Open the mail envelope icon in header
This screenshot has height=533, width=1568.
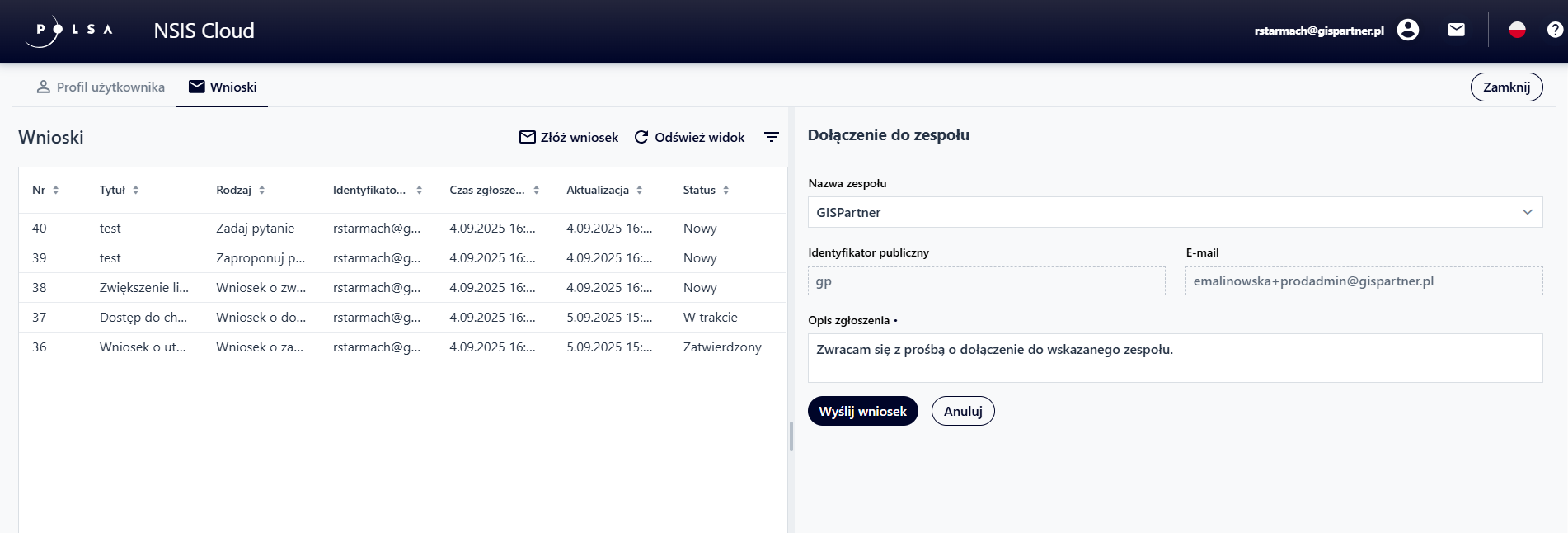(1457, 31)
